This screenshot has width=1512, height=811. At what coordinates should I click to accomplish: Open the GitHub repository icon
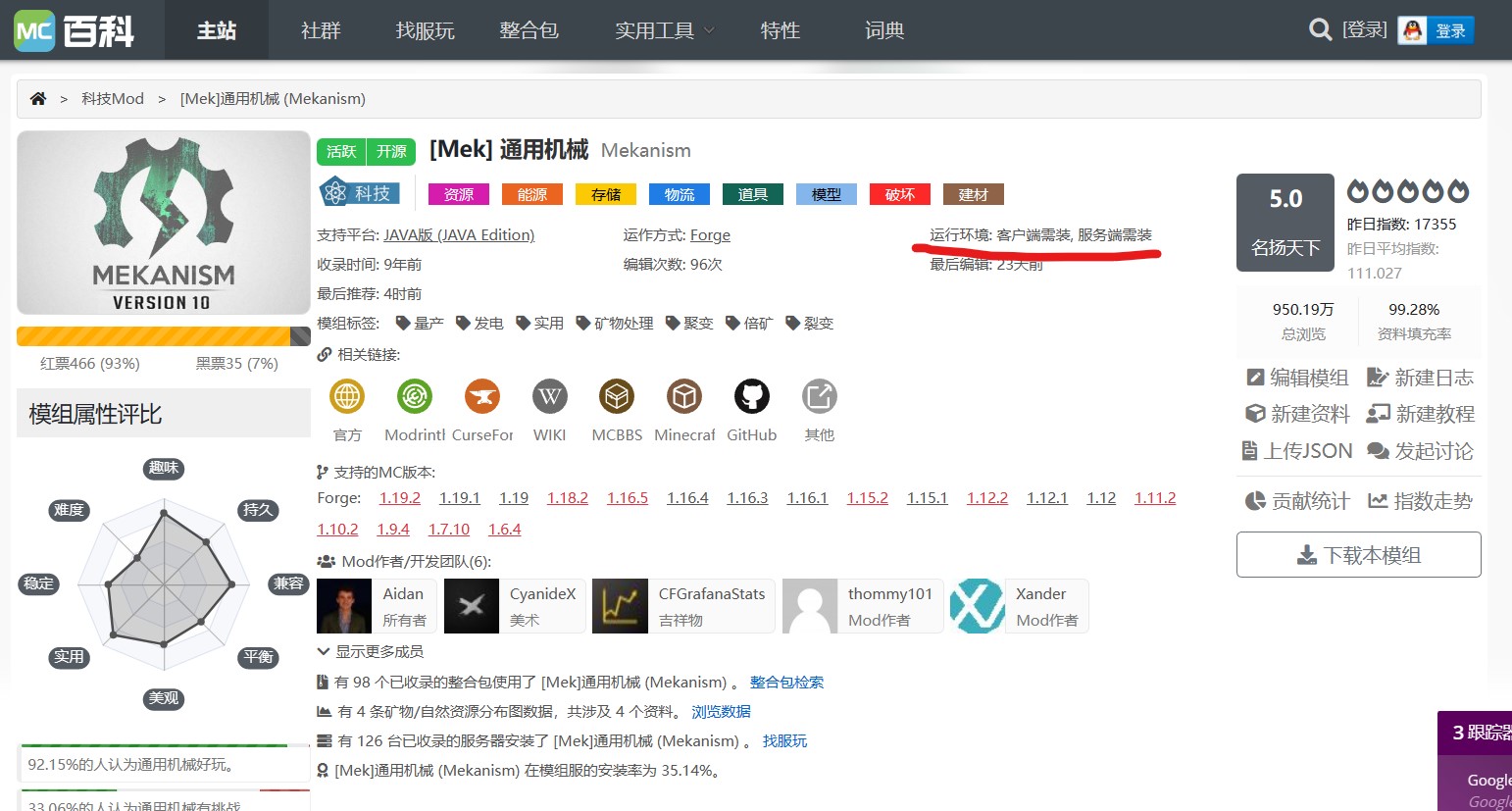pyautogui.click(x=752, y=396)
